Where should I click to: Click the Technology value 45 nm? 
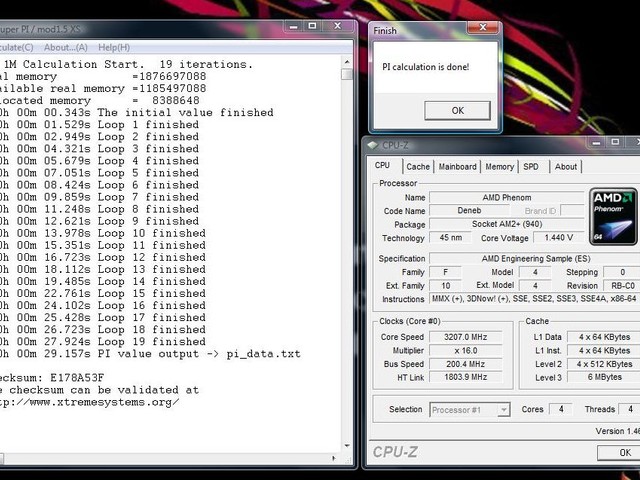click(450, 238)
